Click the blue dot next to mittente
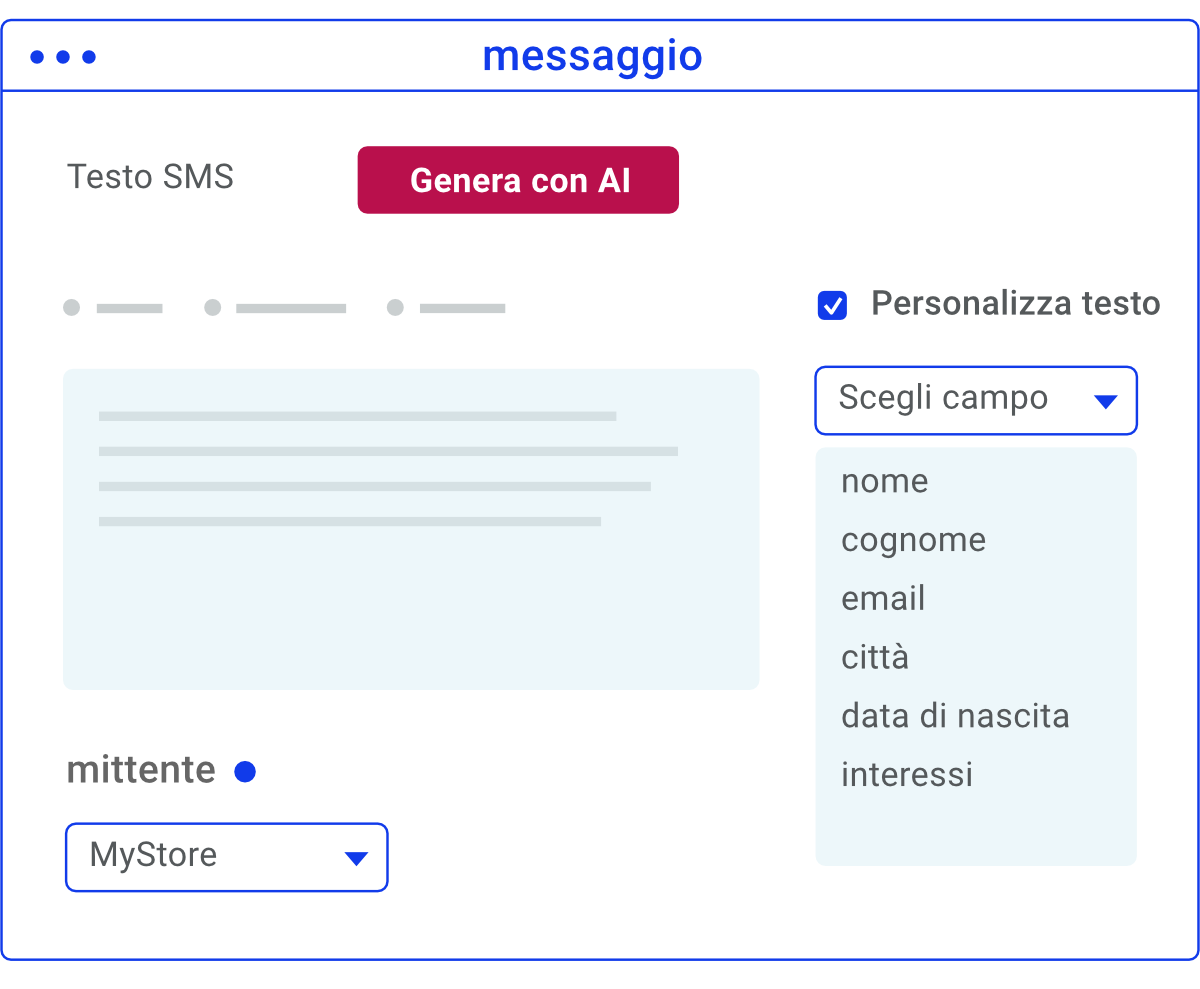The height and width of the screenshot is (989, 1200). click(245, 772)
